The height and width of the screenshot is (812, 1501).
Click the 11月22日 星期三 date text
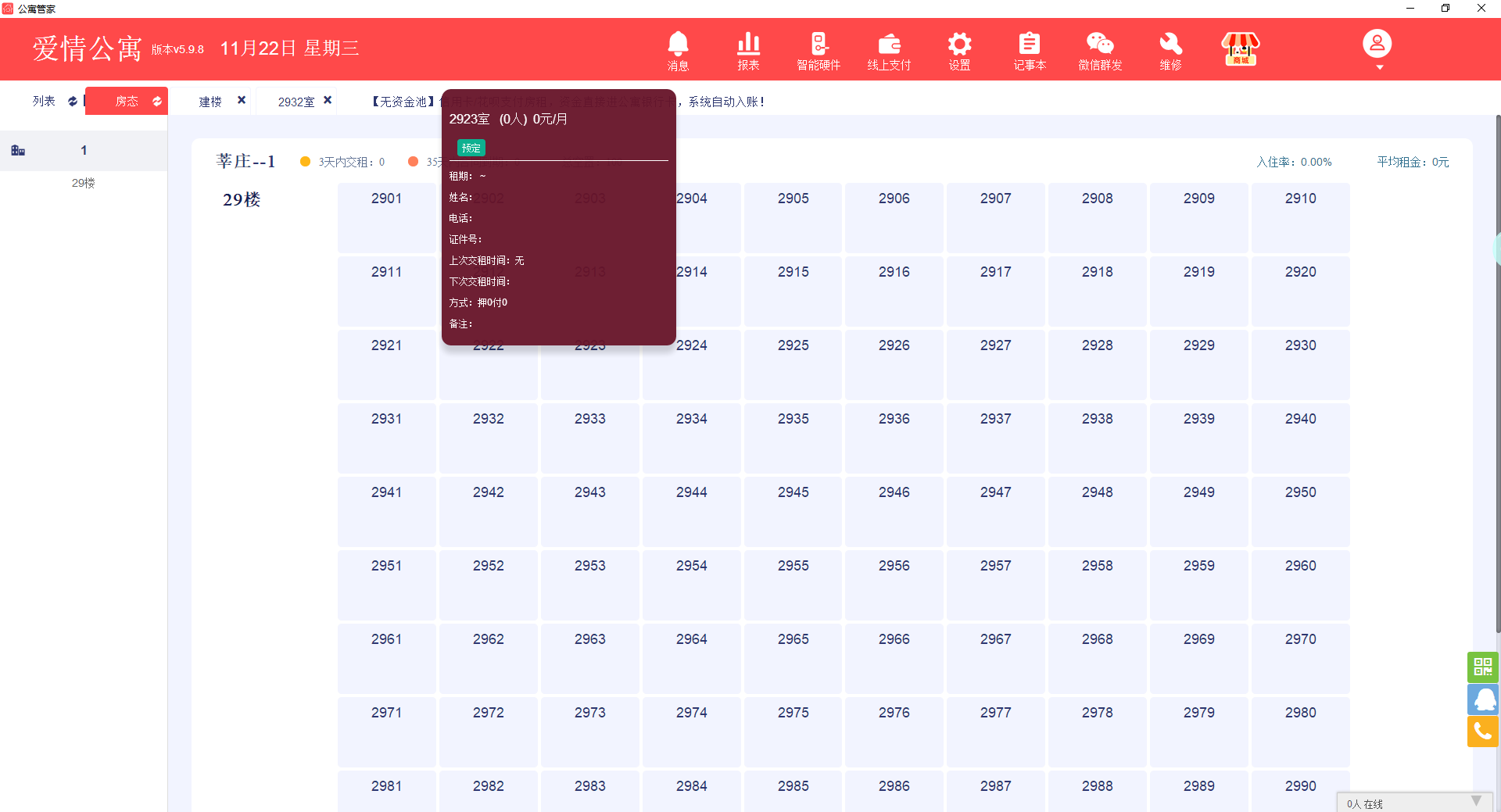click(289, 48)
